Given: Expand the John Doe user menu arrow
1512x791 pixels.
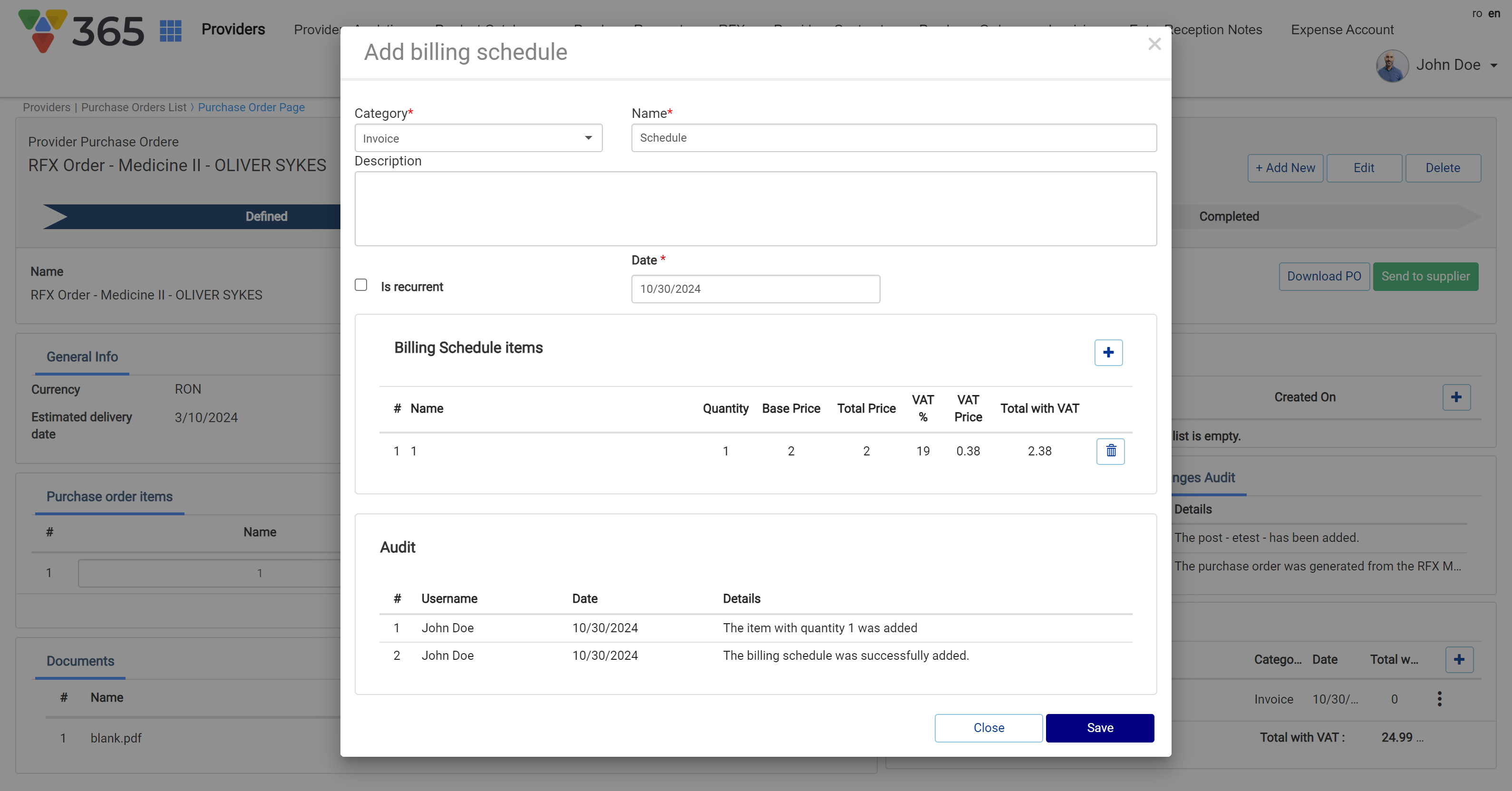Looking at the screenshot, I should coord(1494,65).
